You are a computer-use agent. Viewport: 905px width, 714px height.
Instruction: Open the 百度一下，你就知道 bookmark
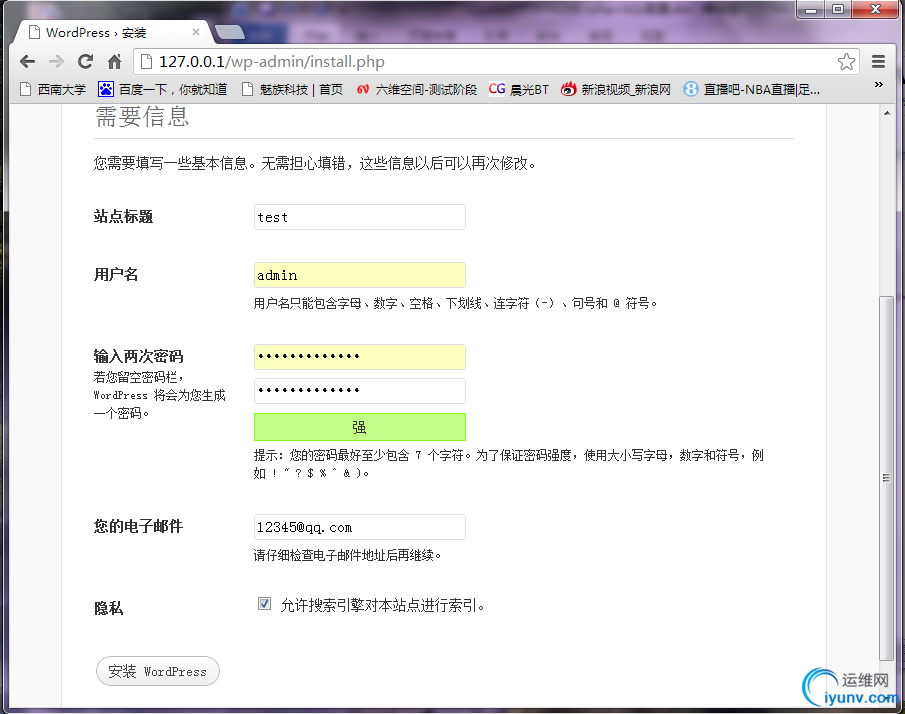point(163,89)
